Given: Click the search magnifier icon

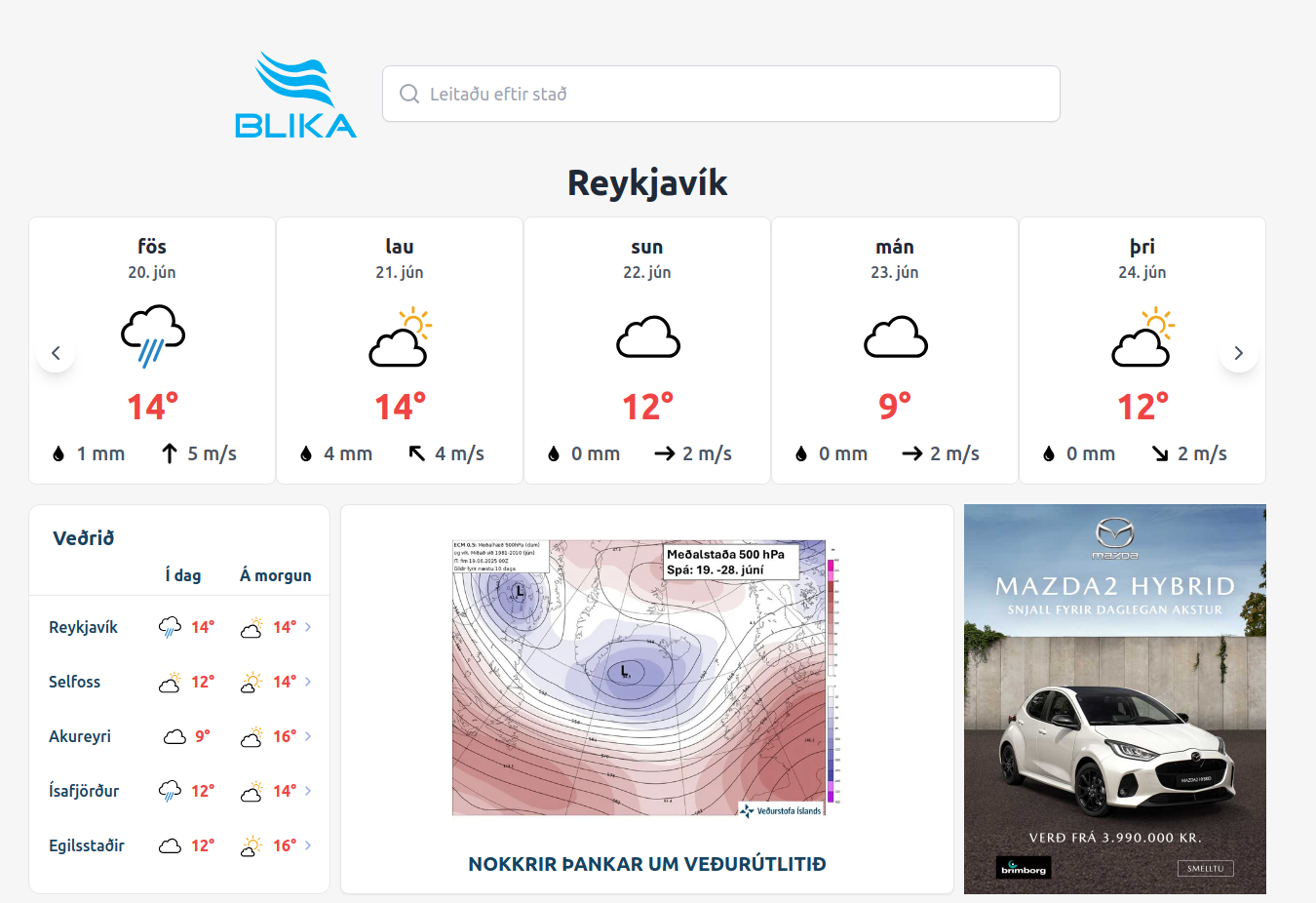Looking at the screenshot, I should [408, 93].
